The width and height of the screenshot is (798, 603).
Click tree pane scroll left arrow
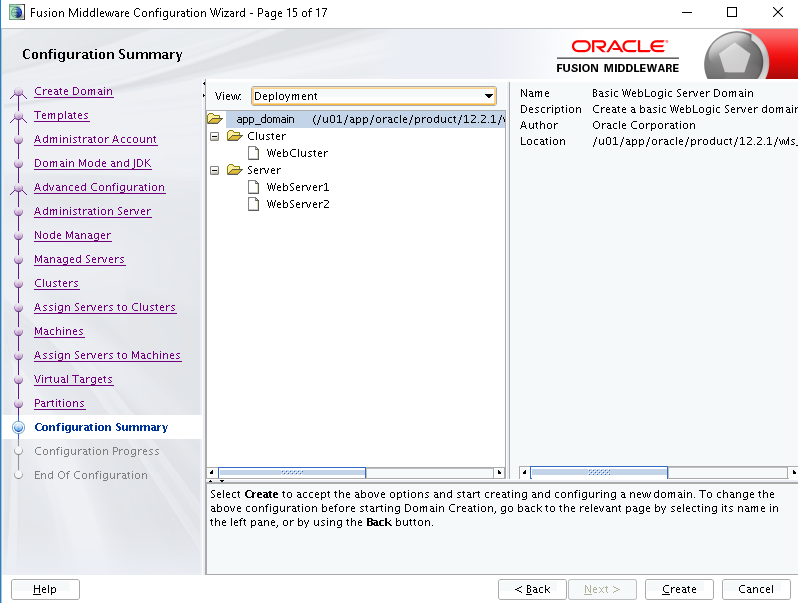(212, 472)
